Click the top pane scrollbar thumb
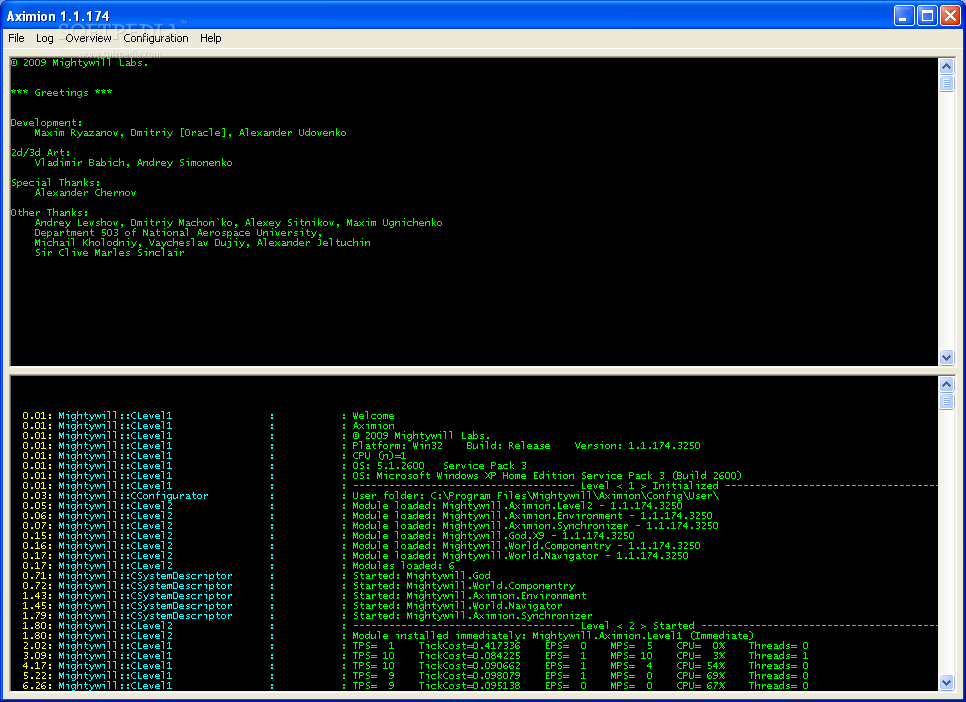The image size is (966, 702). pos(946,83)
